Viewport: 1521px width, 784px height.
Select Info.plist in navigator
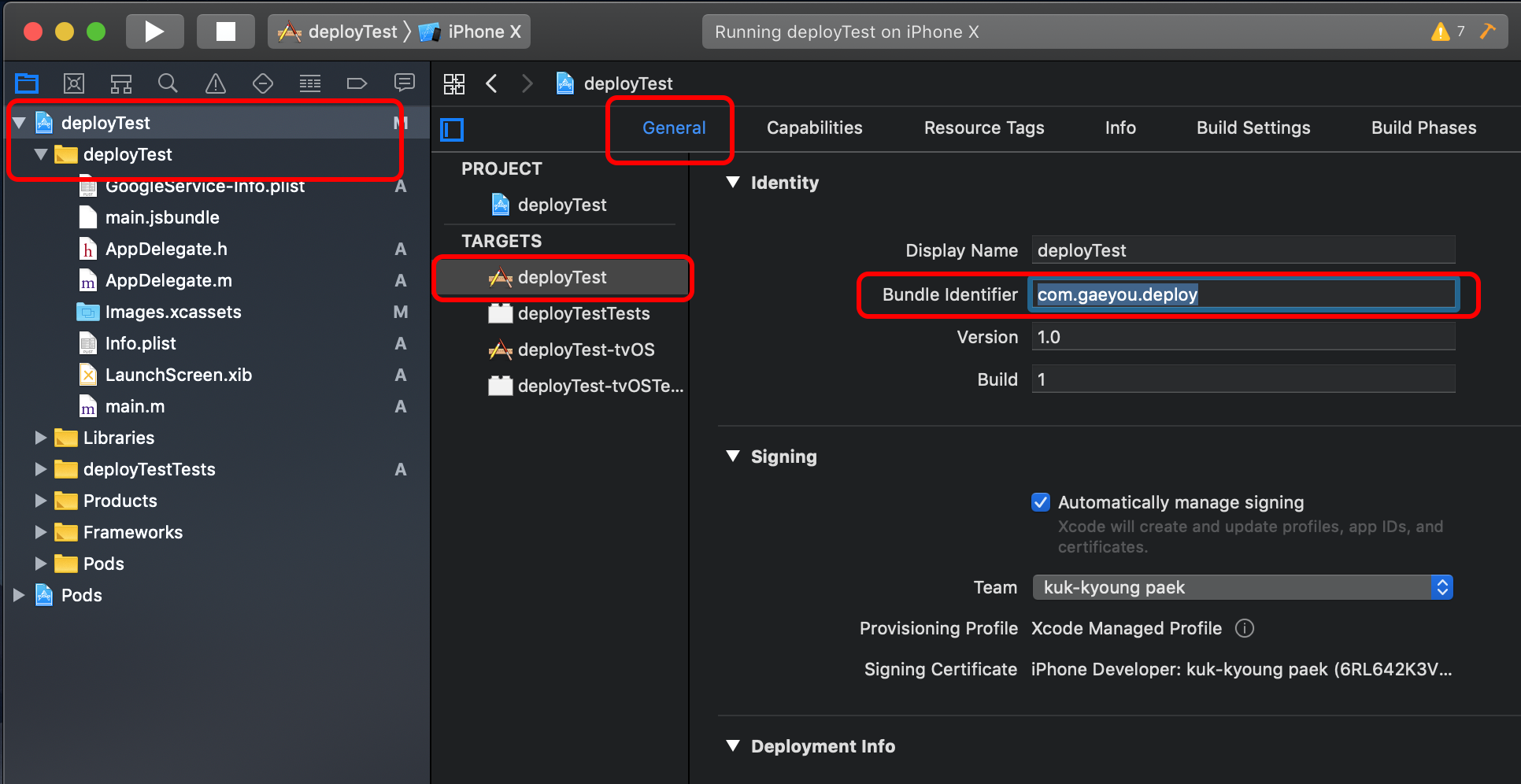[217, 343]
